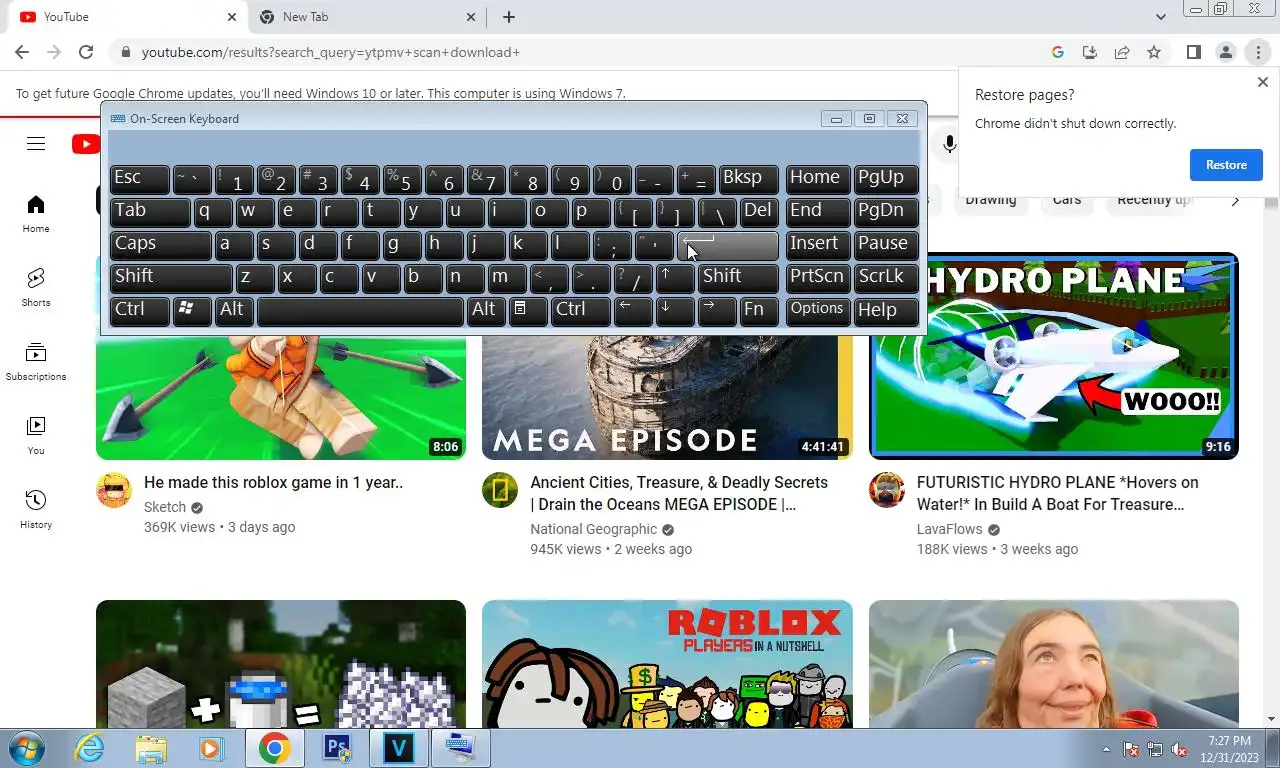Viewport: 1280px width, 768px height.
Task: Click the Enter key on On-Screen Keyboard
Action: [x=728, y=245]
